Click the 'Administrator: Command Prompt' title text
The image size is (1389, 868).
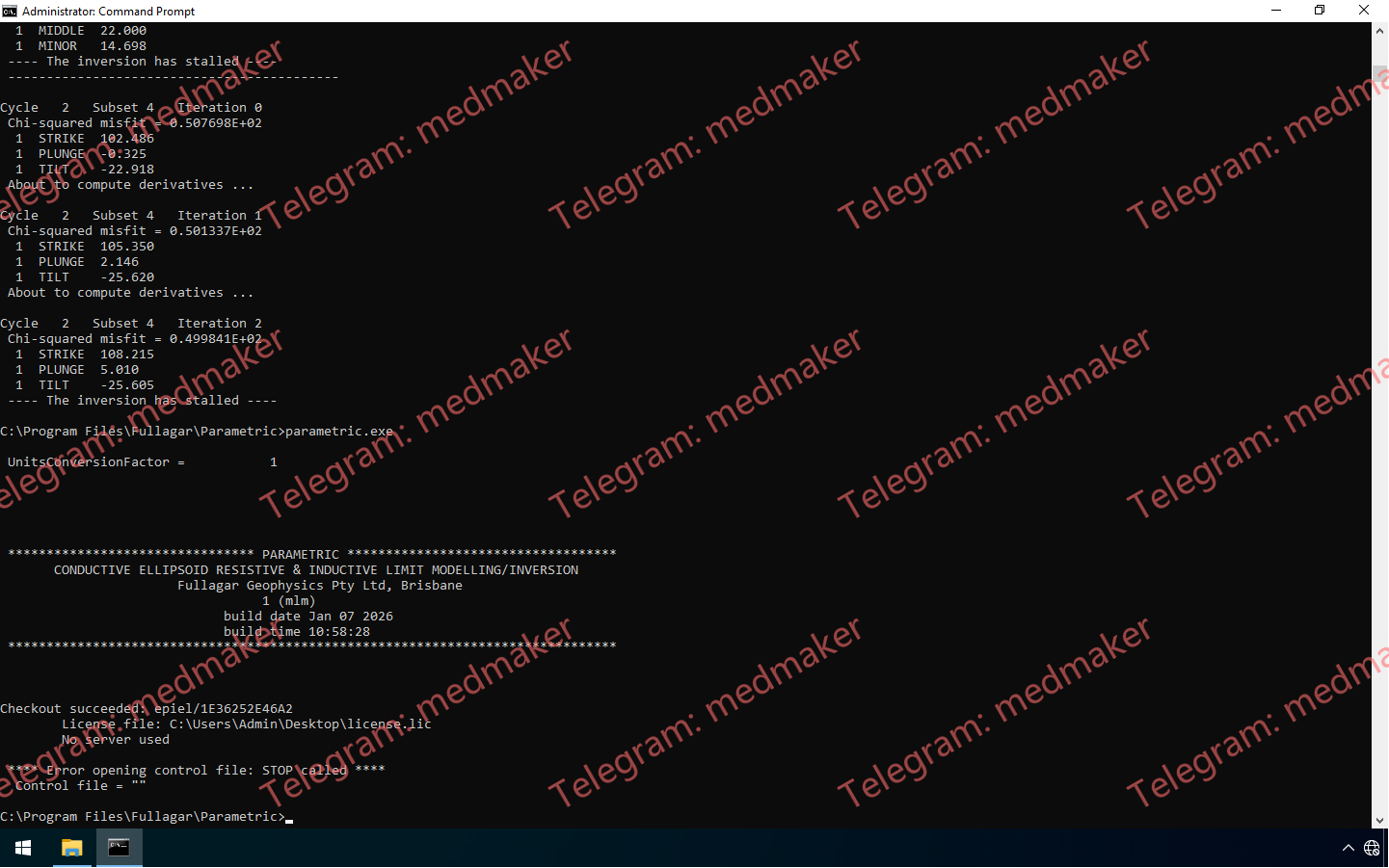(x=108, y=12)
